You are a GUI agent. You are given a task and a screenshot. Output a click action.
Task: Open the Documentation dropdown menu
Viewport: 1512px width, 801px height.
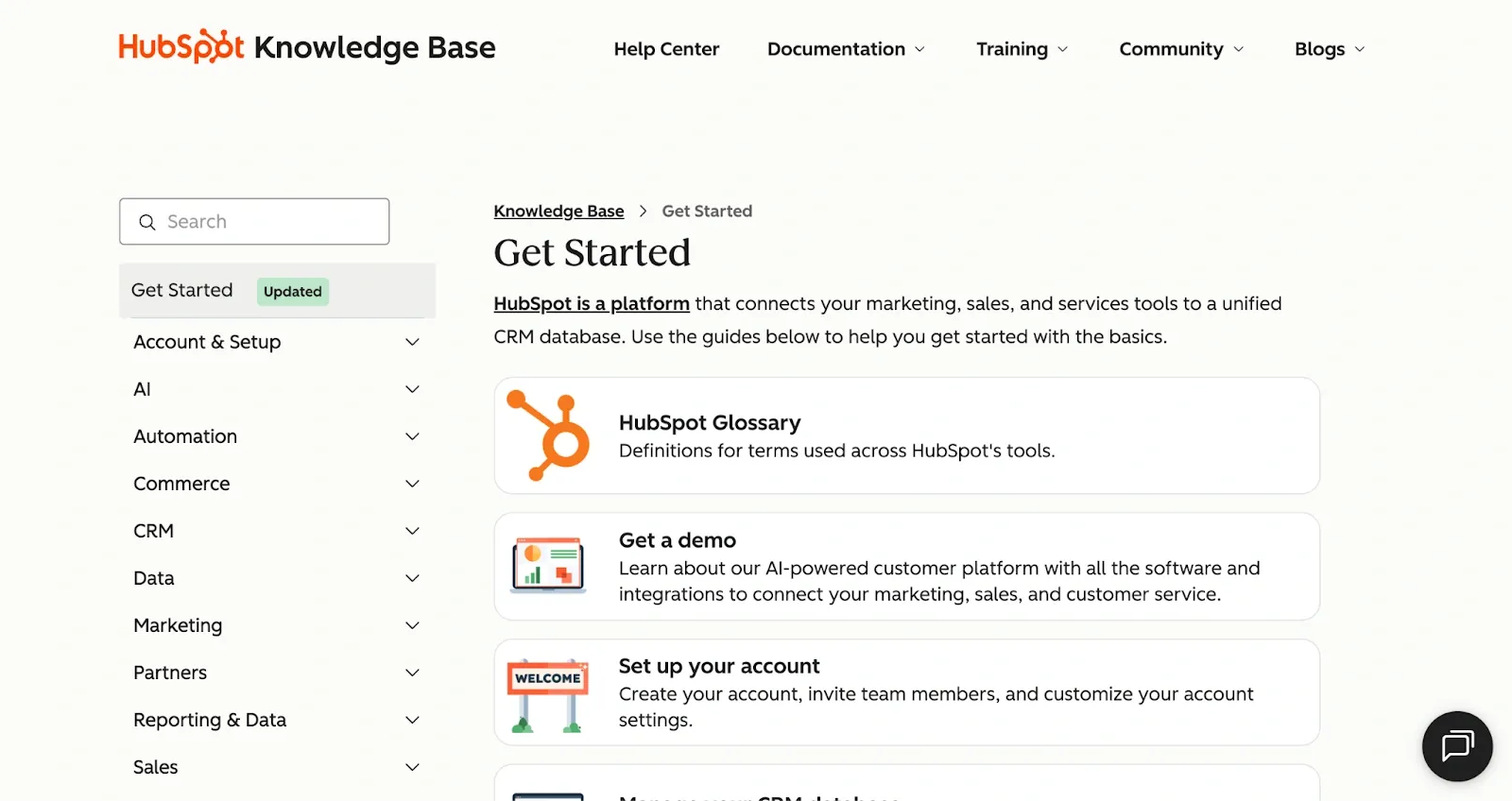pos(846,49)
